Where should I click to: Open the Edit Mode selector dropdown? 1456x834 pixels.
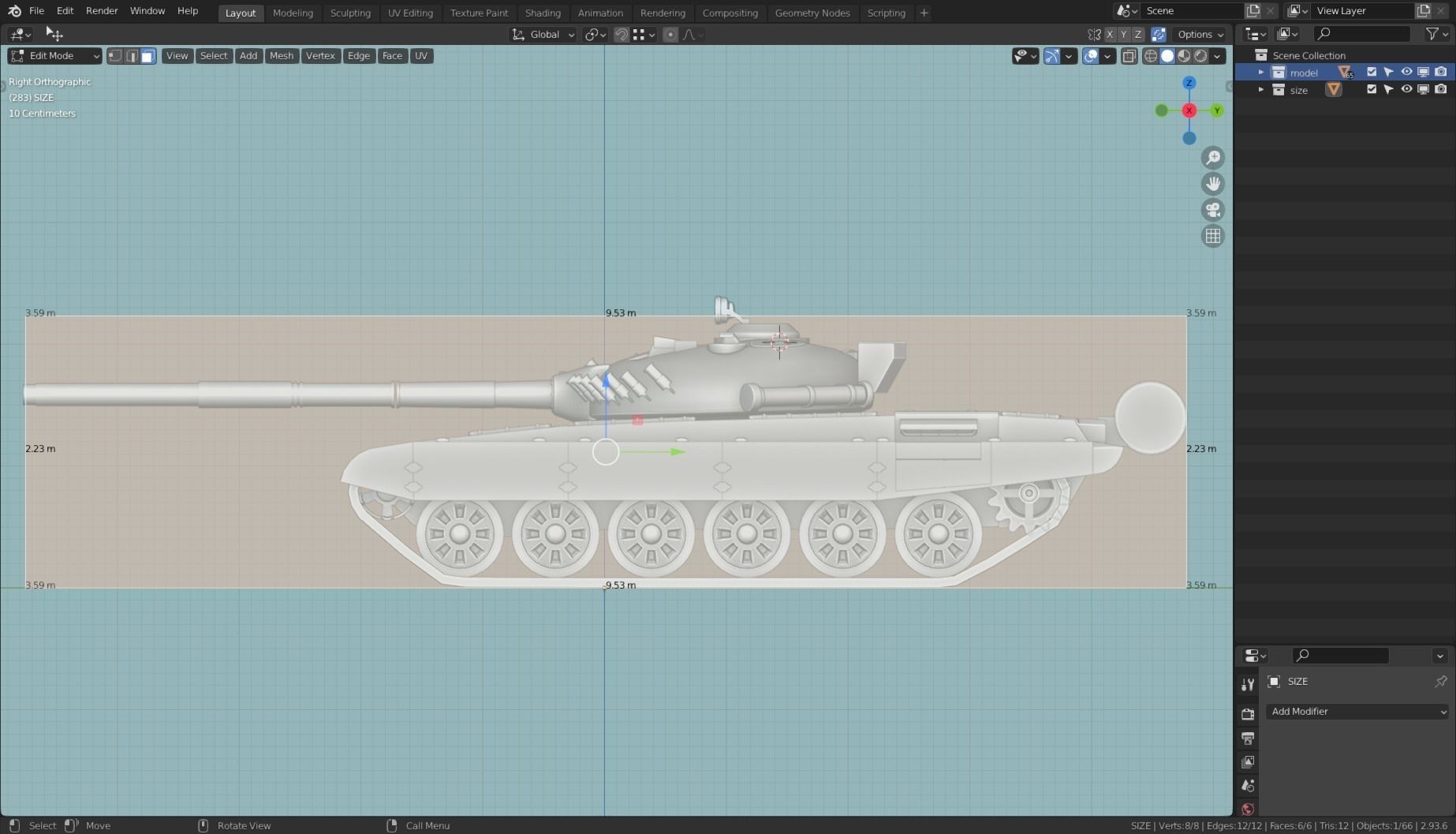54,56
